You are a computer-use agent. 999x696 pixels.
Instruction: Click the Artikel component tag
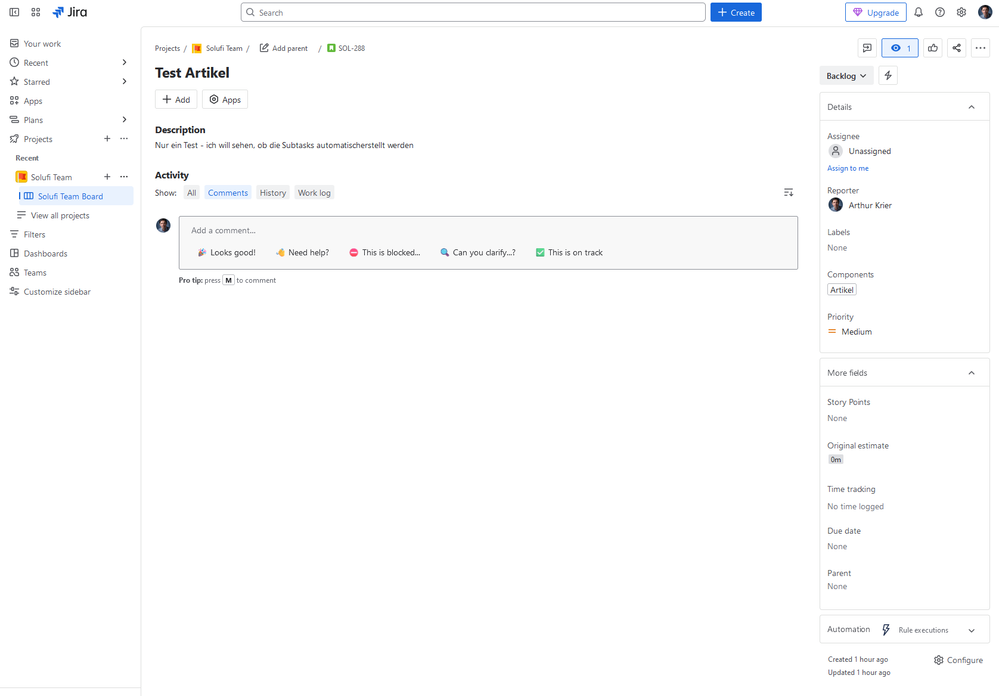coord(842,290)
